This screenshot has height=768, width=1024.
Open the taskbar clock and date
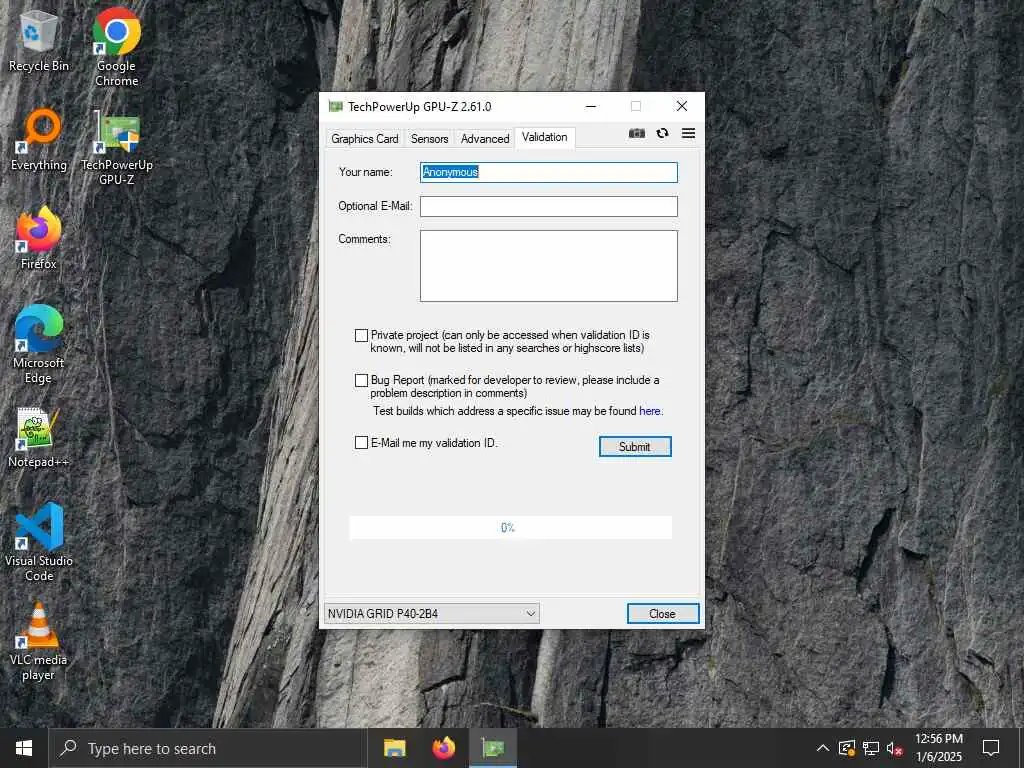(938, 748)
